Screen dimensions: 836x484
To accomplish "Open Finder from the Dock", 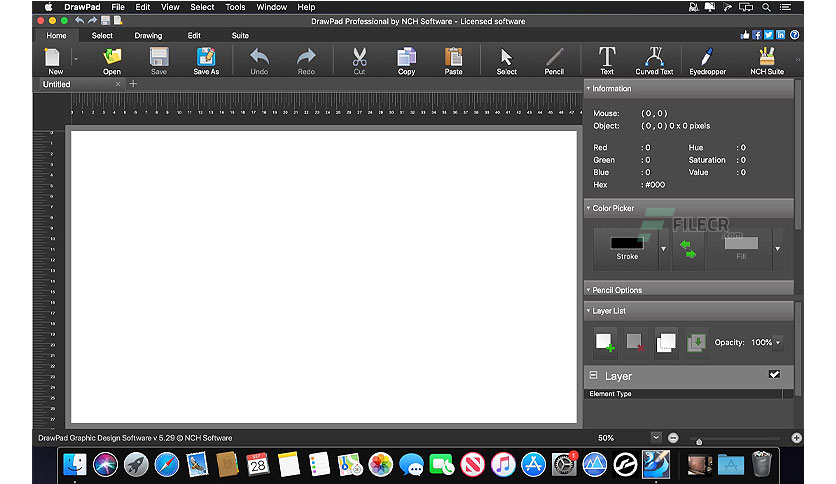I will 75,464.
